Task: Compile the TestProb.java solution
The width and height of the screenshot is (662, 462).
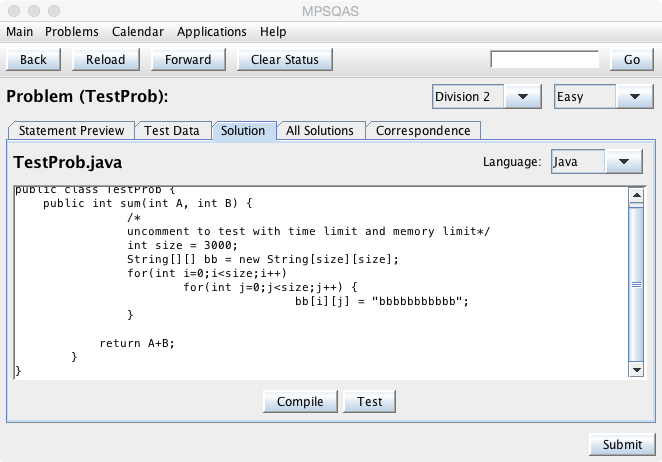Action: tap(300, 402)
